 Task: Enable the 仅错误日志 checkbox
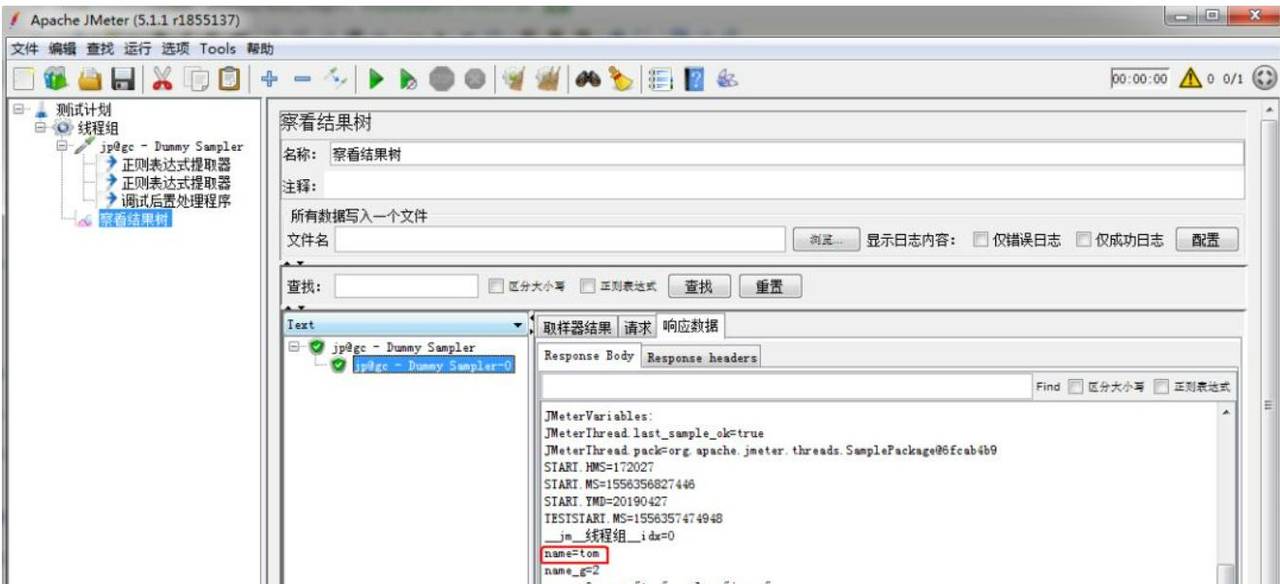pyautogui.click(x=980, y=239)
